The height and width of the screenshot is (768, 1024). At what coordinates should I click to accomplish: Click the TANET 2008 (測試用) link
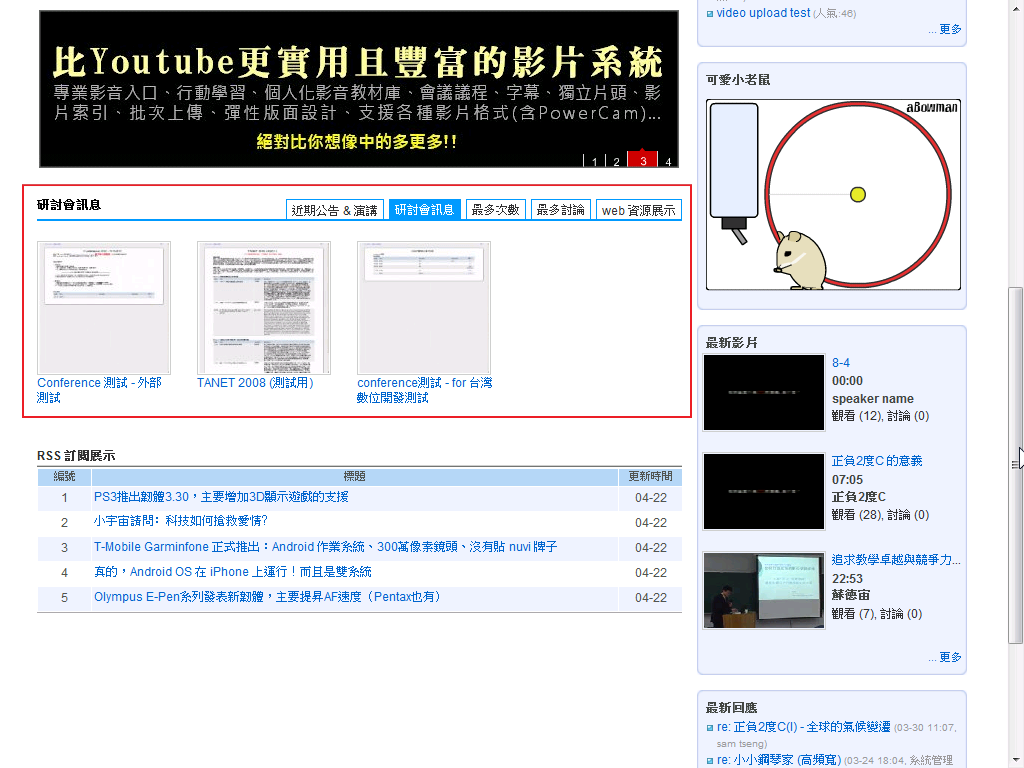(255, 383)
